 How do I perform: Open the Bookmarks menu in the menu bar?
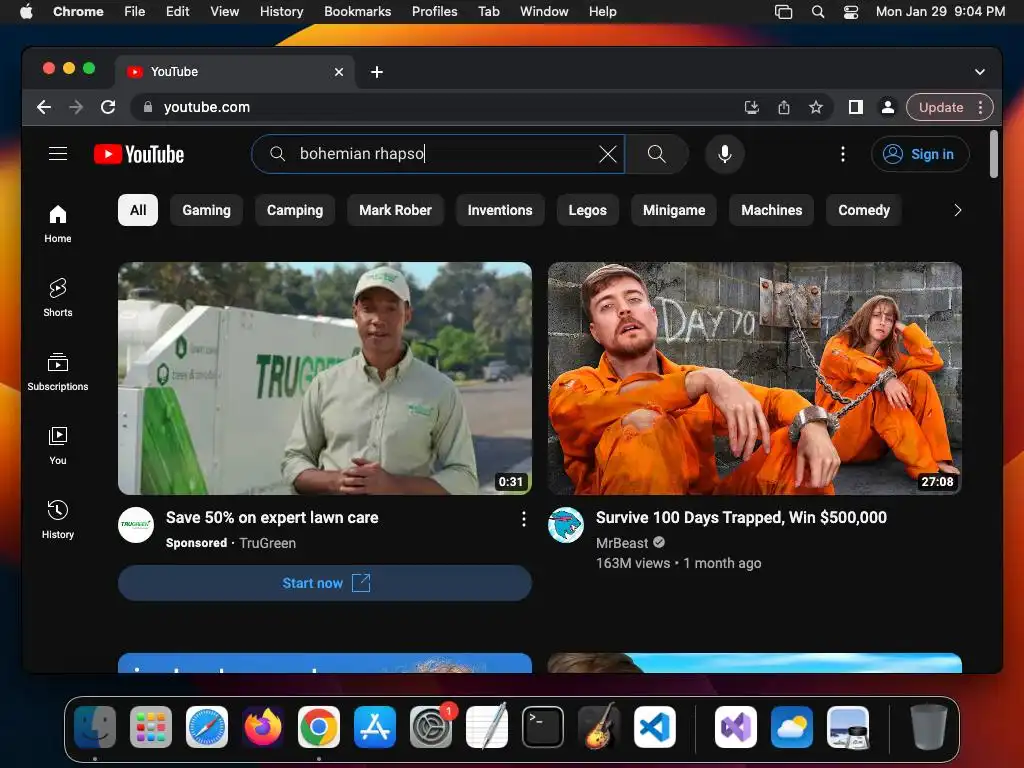point(357,12)
